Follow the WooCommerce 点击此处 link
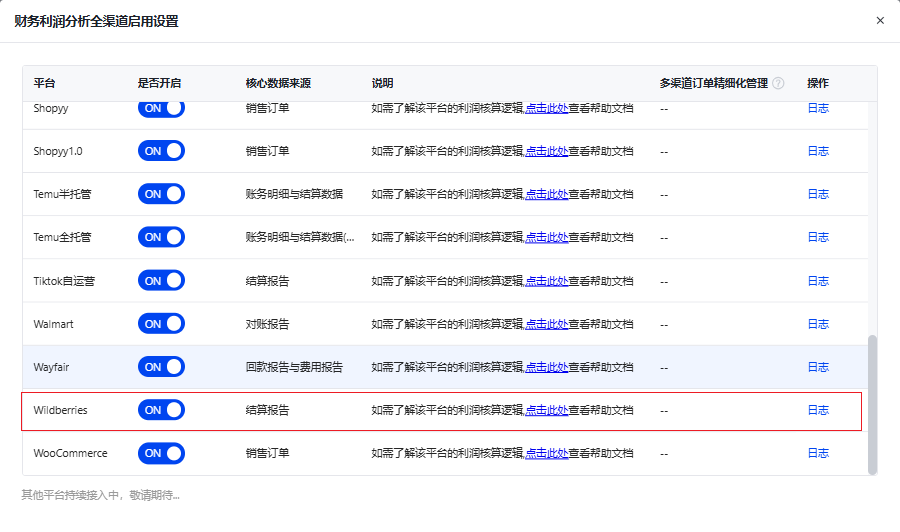The image size is (900, 532). [x=546, y=453]
